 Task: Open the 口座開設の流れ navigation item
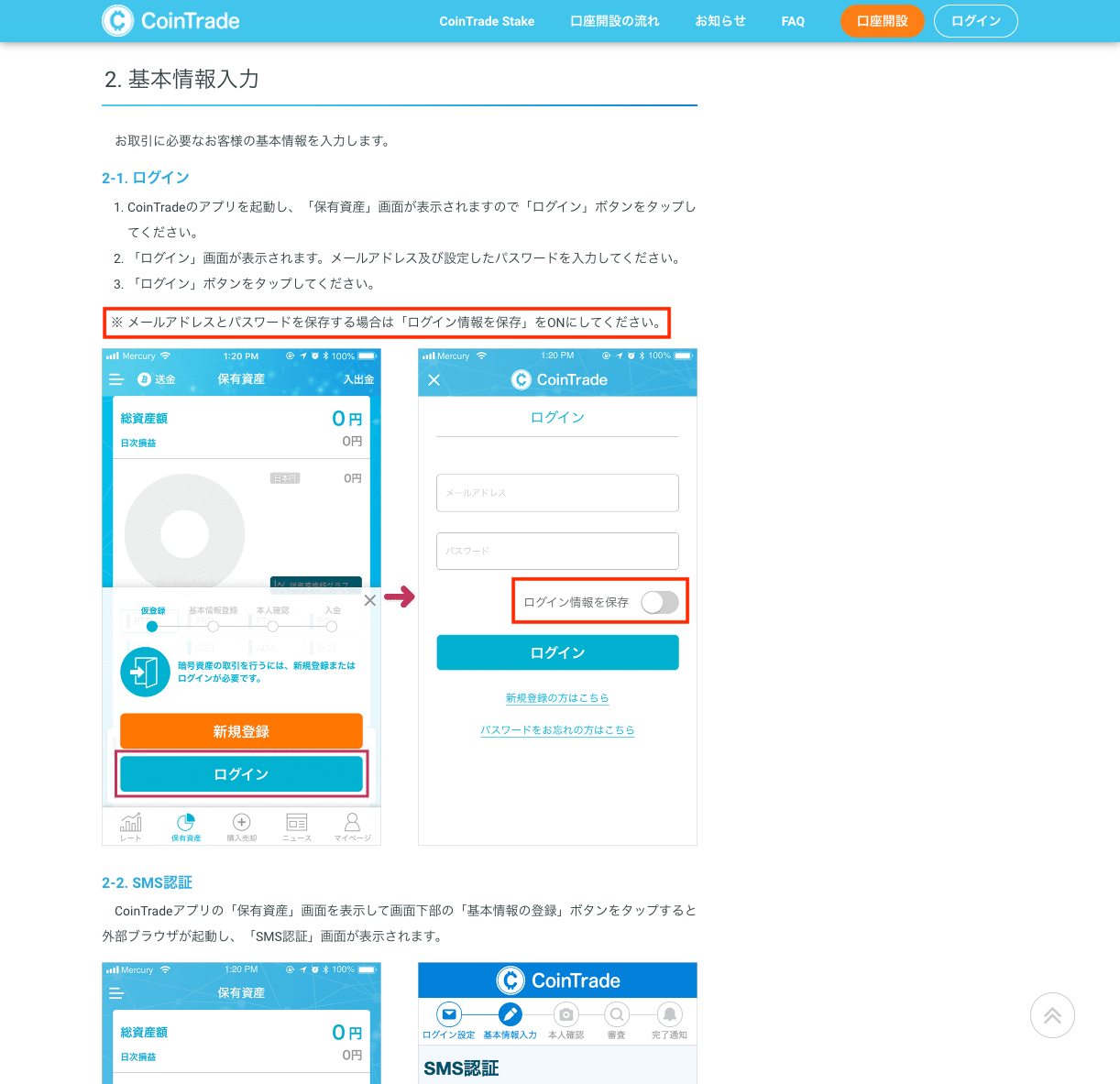[x=614, y=21]
